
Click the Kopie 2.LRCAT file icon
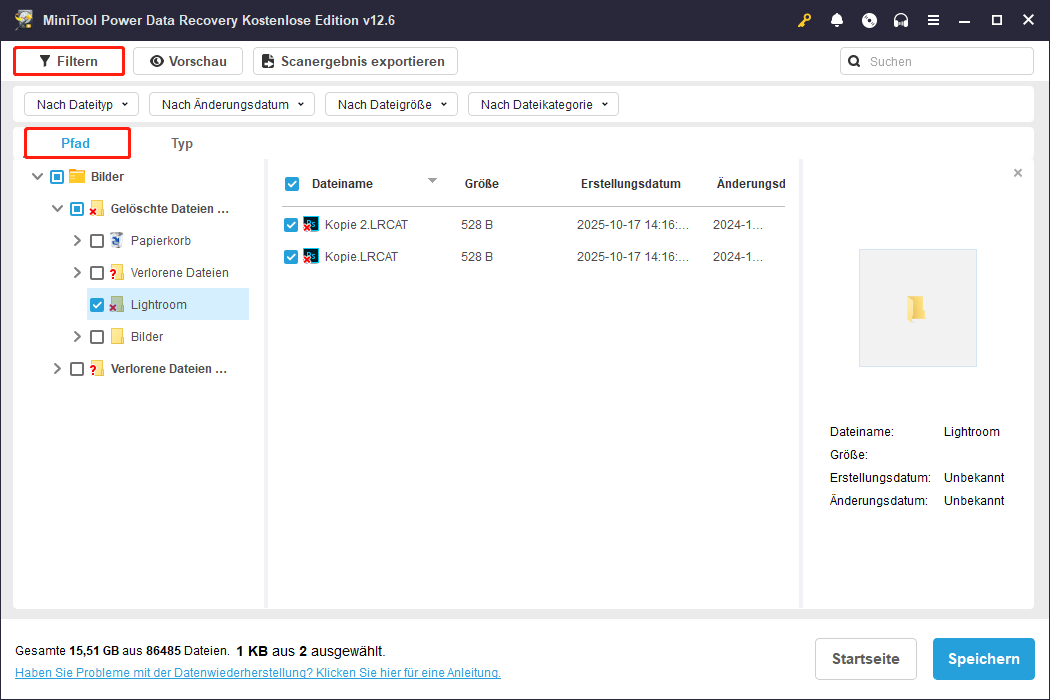[311, 225]
